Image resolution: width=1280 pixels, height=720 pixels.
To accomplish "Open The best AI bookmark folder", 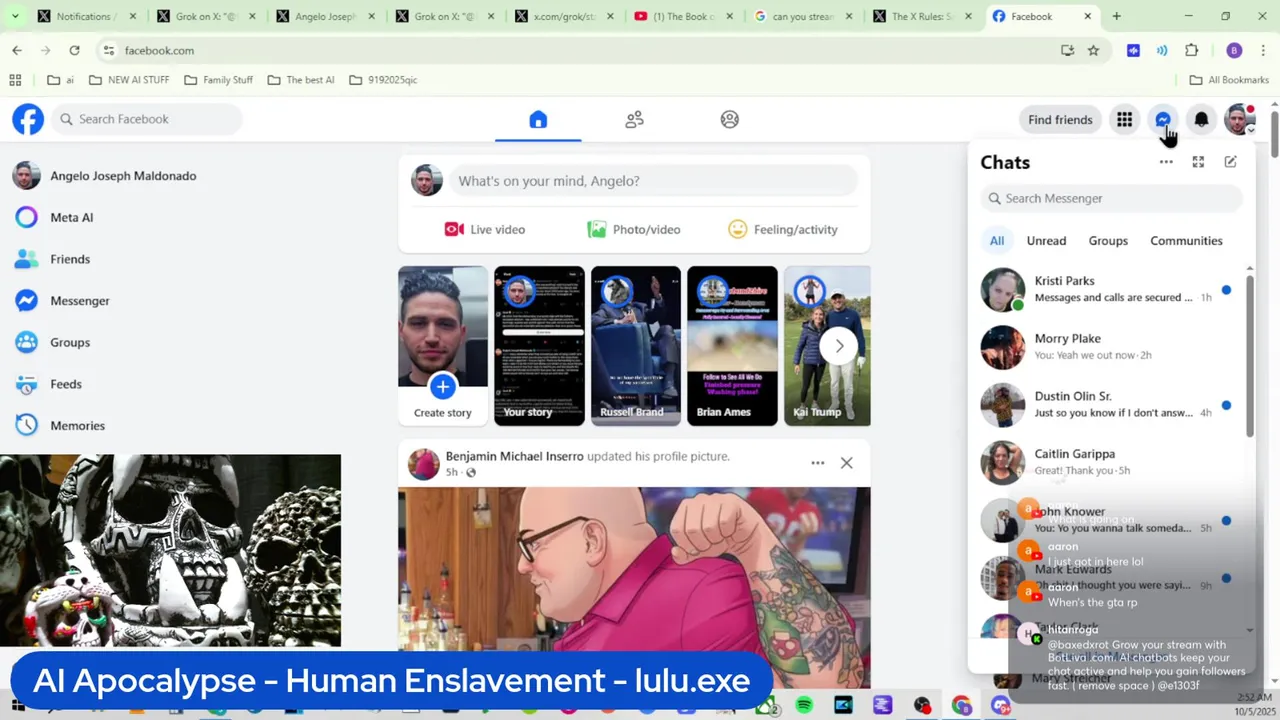I will point(301,80).
